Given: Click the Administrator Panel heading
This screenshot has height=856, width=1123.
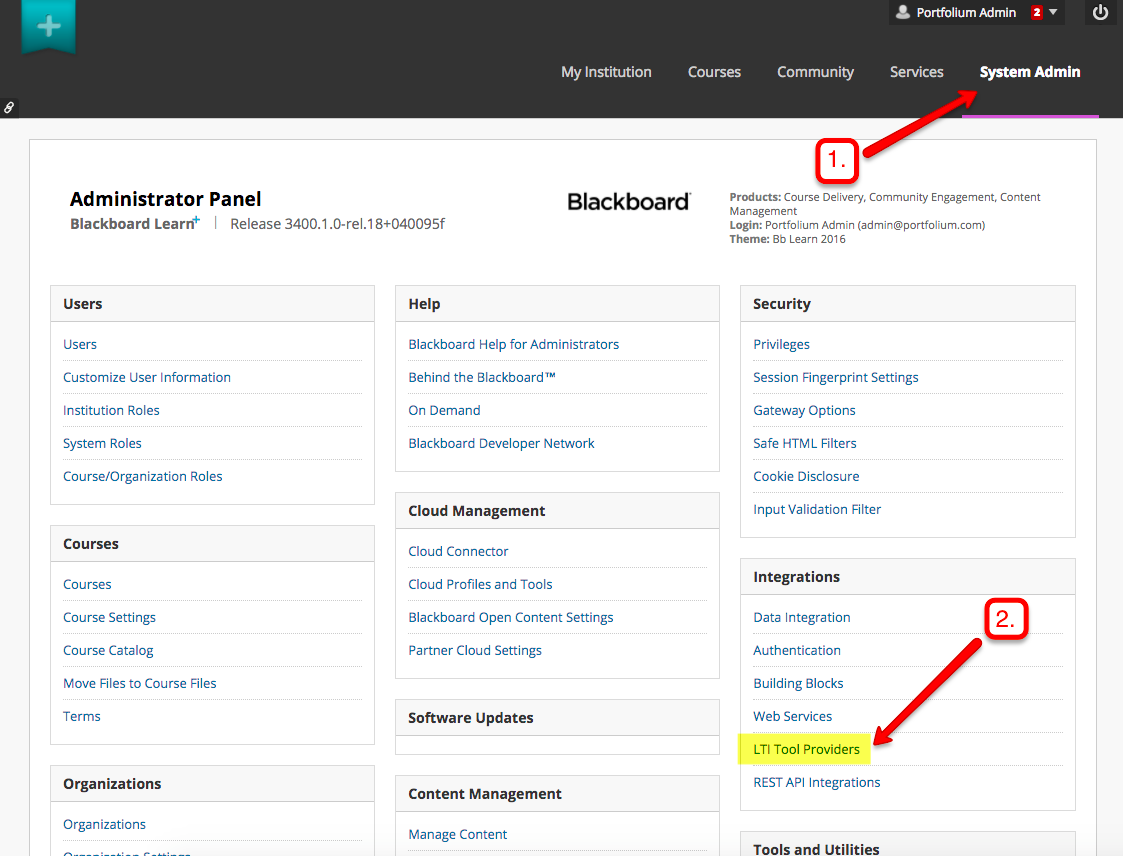Looking at the screenshot, I should click(165, 199).
